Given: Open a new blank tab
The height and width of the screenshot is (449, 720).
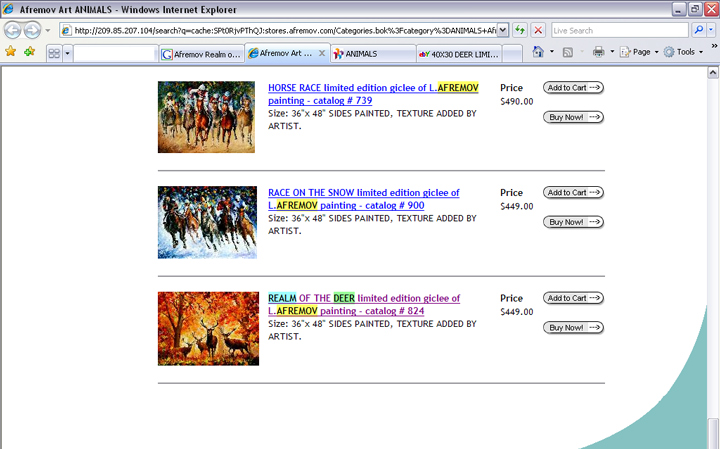Looking at the screenshot, I should 512,54.
